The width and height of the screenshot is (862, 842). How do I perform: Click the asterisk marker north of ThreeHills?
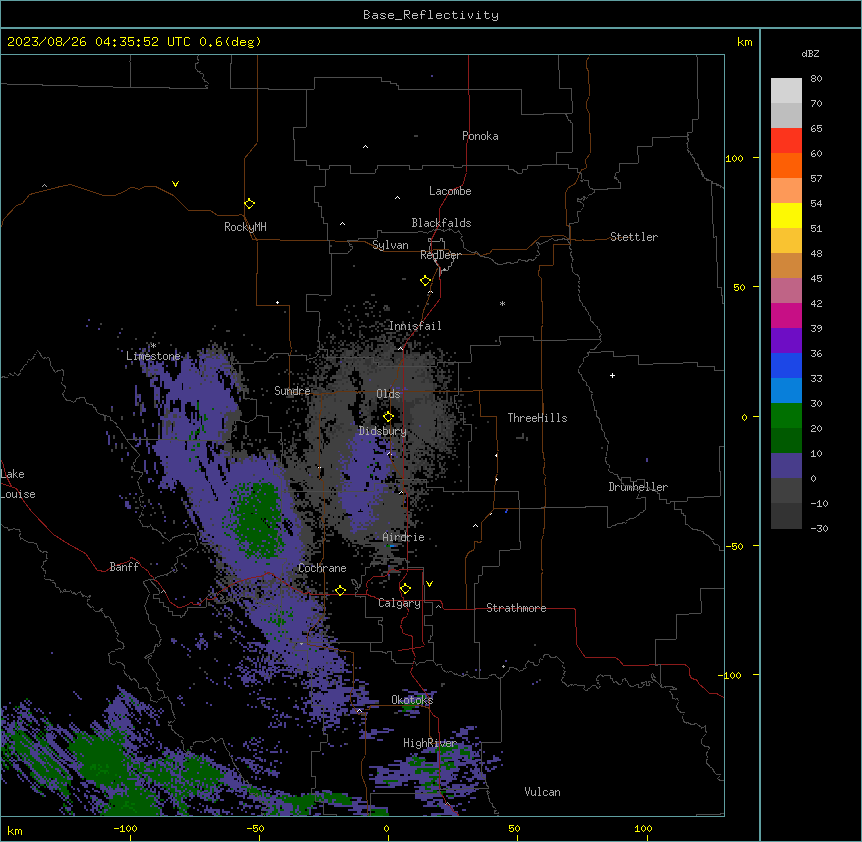click(502, 303)
